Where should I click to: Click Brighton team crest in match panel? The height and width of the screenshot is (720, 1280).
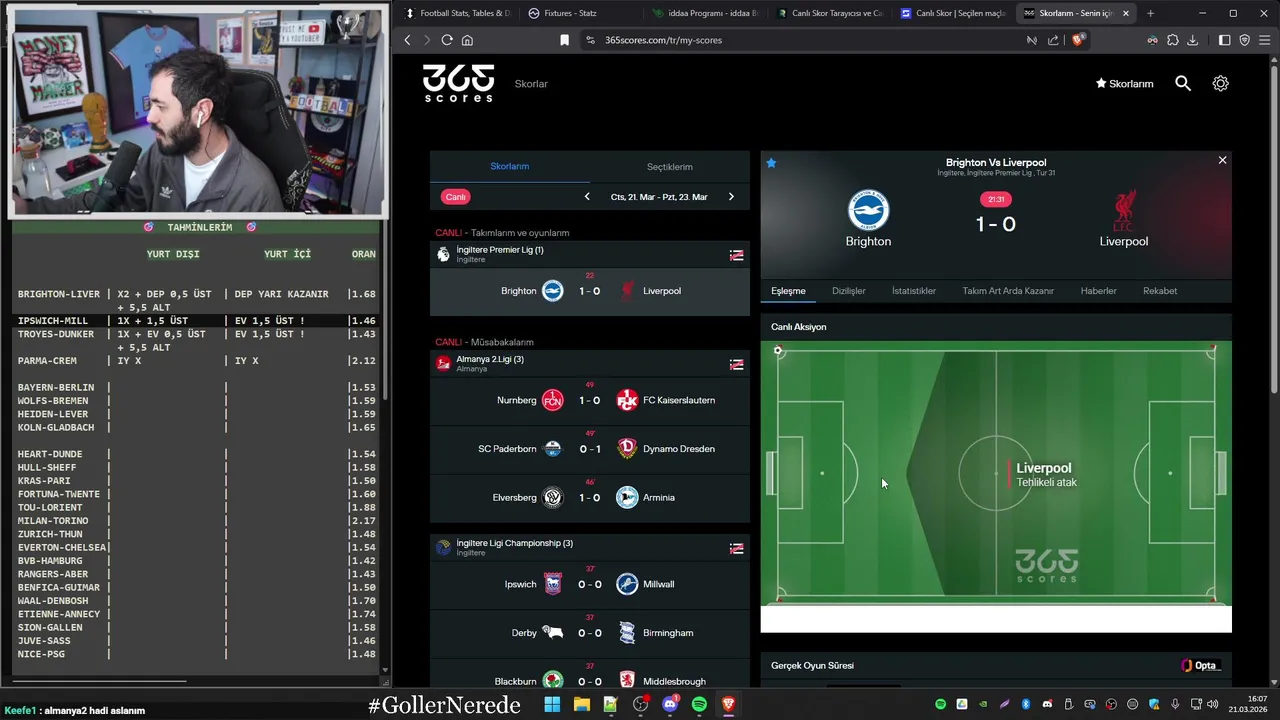tap(868, 210)
